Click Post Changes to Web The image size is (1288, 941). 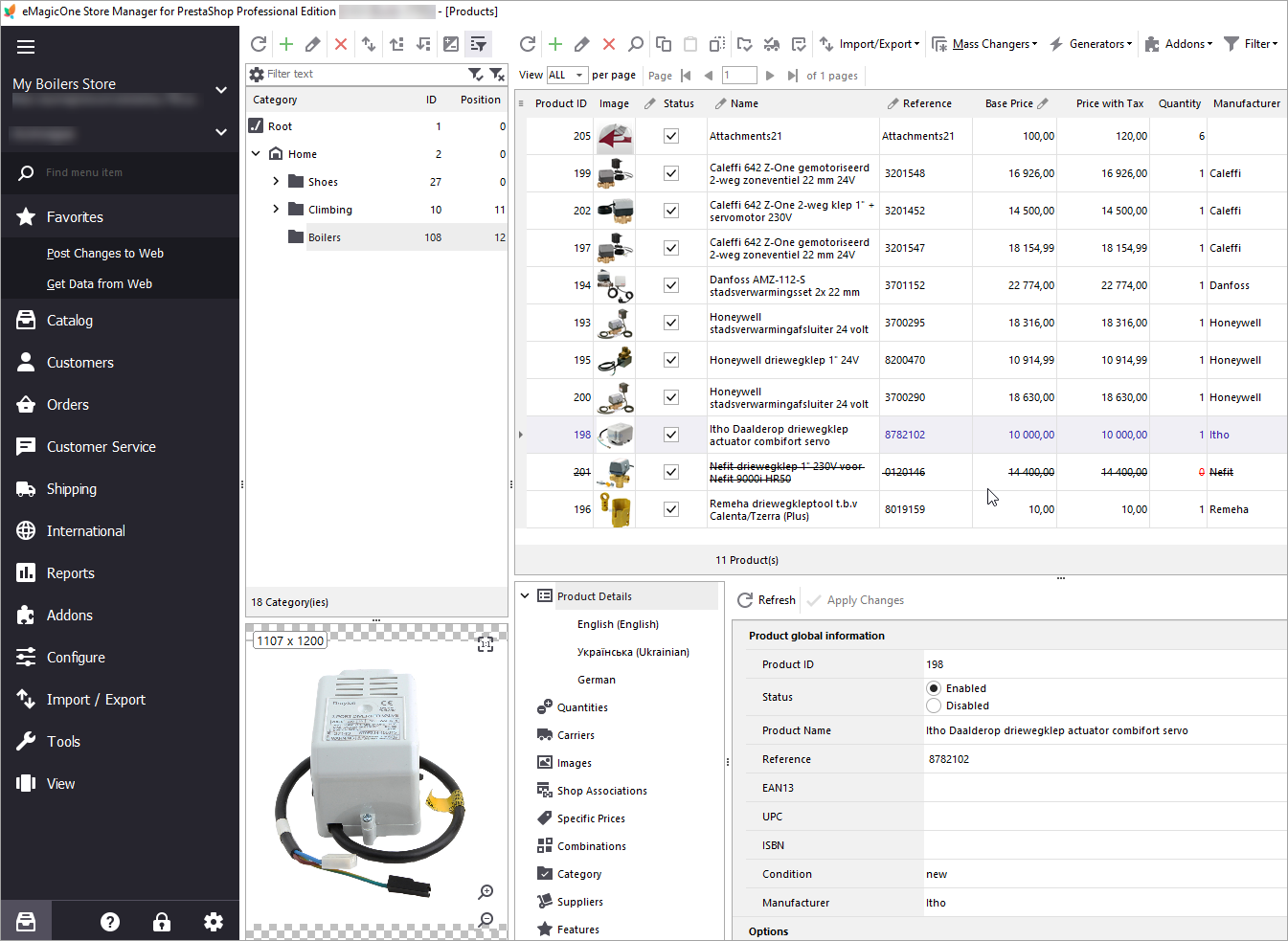click(105, 254)
